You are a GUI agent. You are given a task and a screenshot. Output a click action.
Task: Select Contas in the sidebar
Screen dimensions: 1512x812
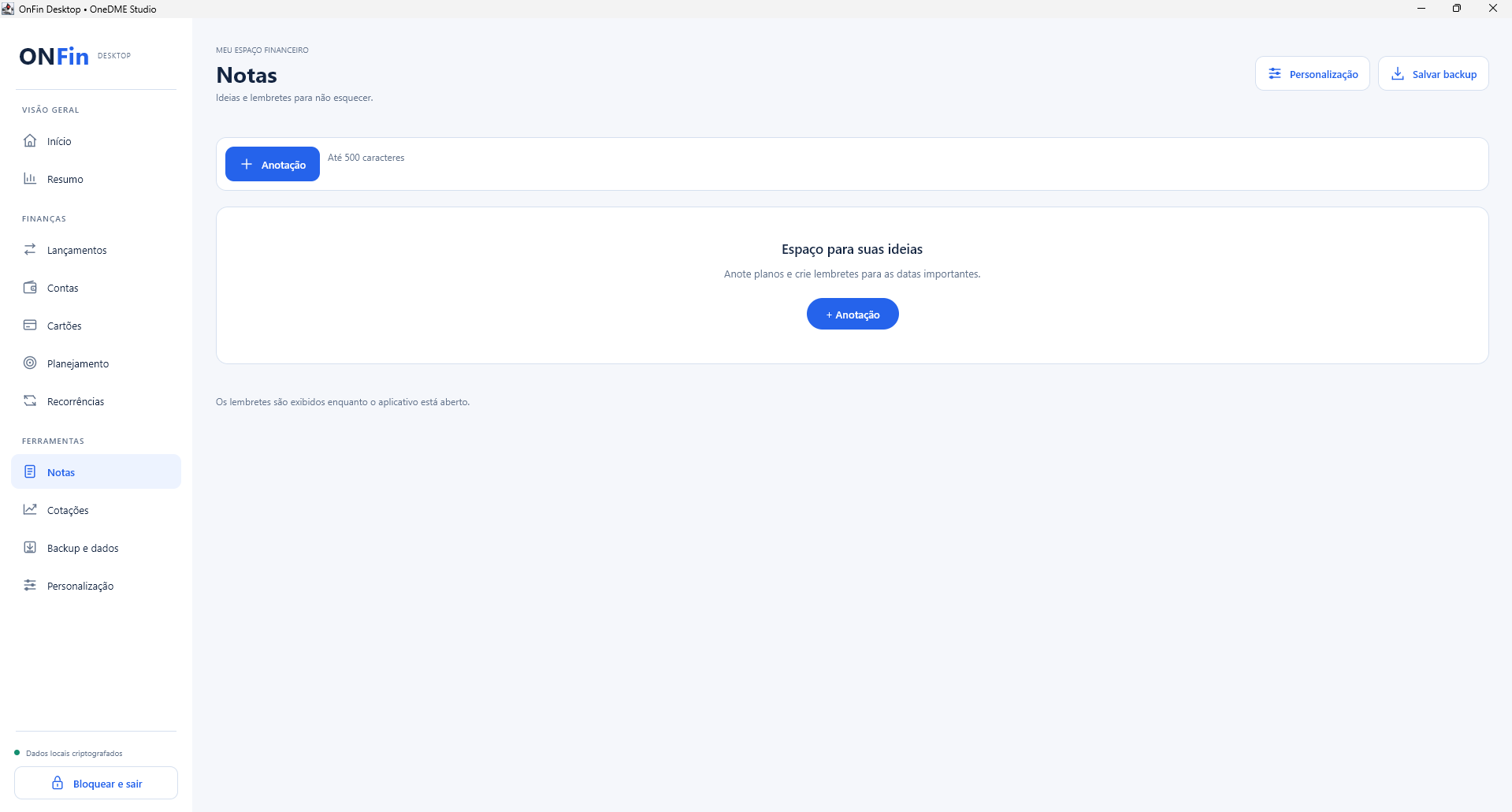pyautogui.click(x=96, y=288)
